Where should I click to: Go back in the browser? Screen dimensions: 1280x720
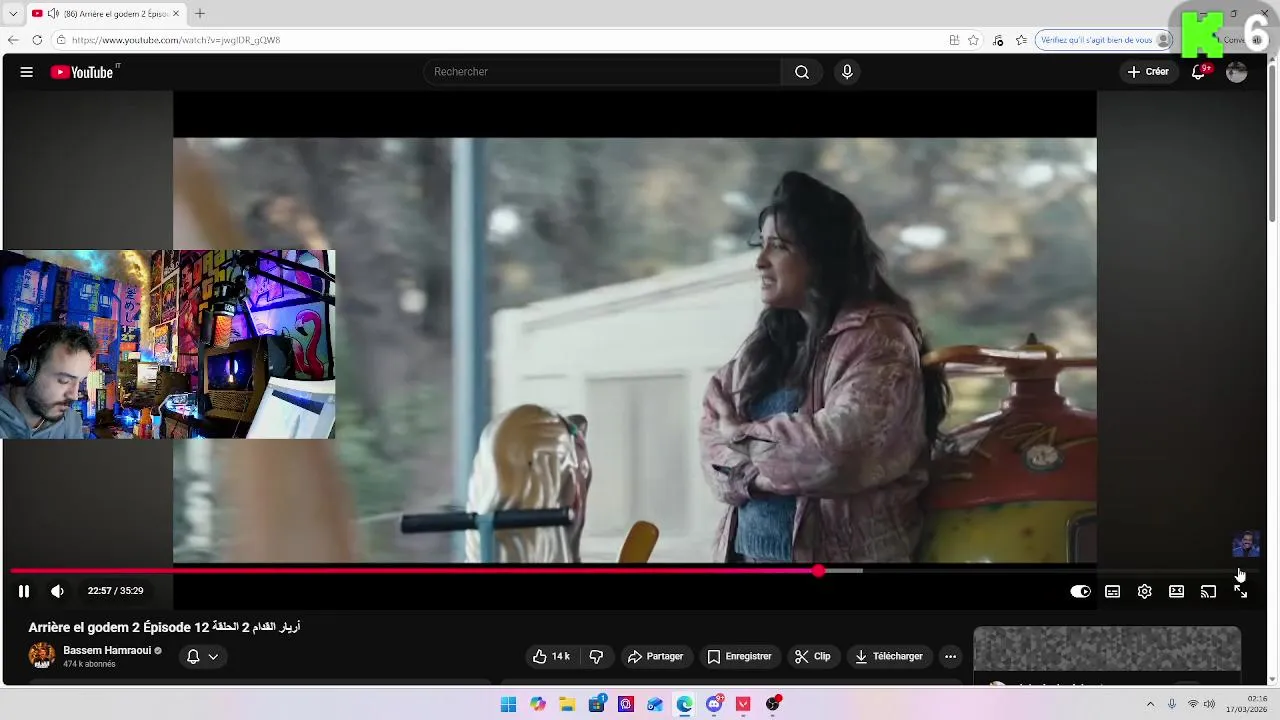click(13, 40)
